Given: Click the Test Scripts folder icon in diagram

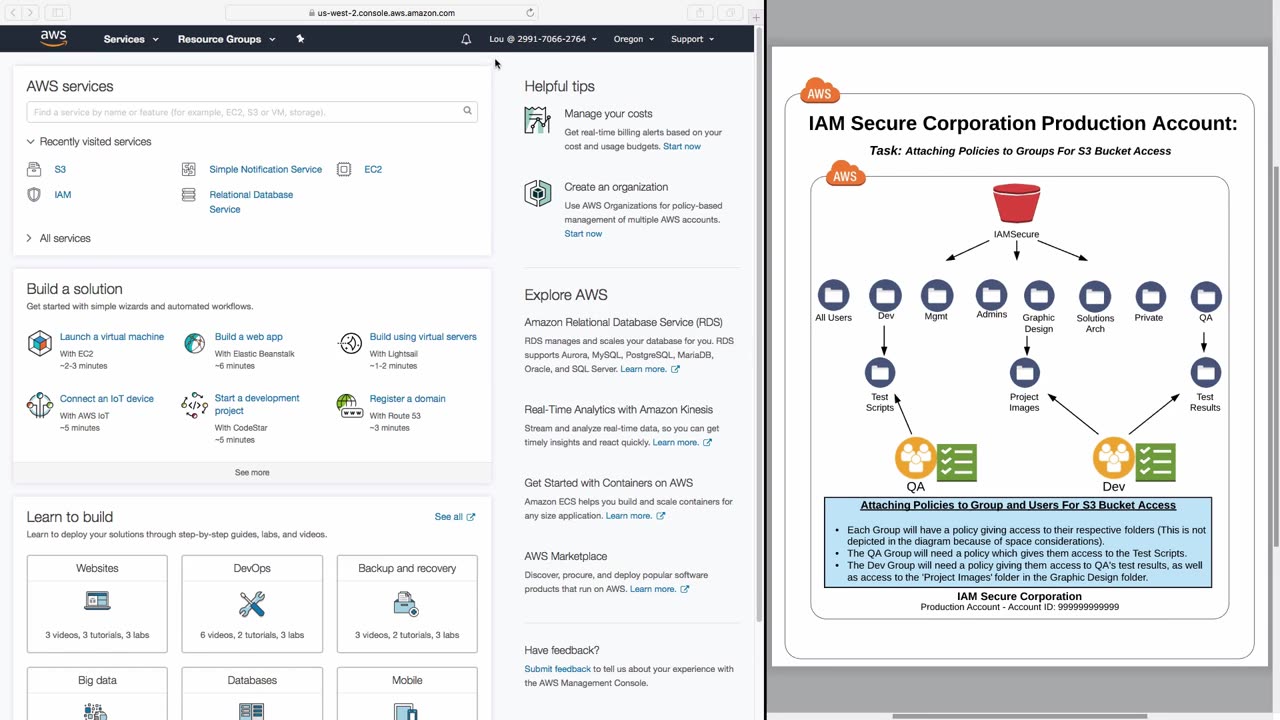Looking at the screenshot, I should [880, 373].
